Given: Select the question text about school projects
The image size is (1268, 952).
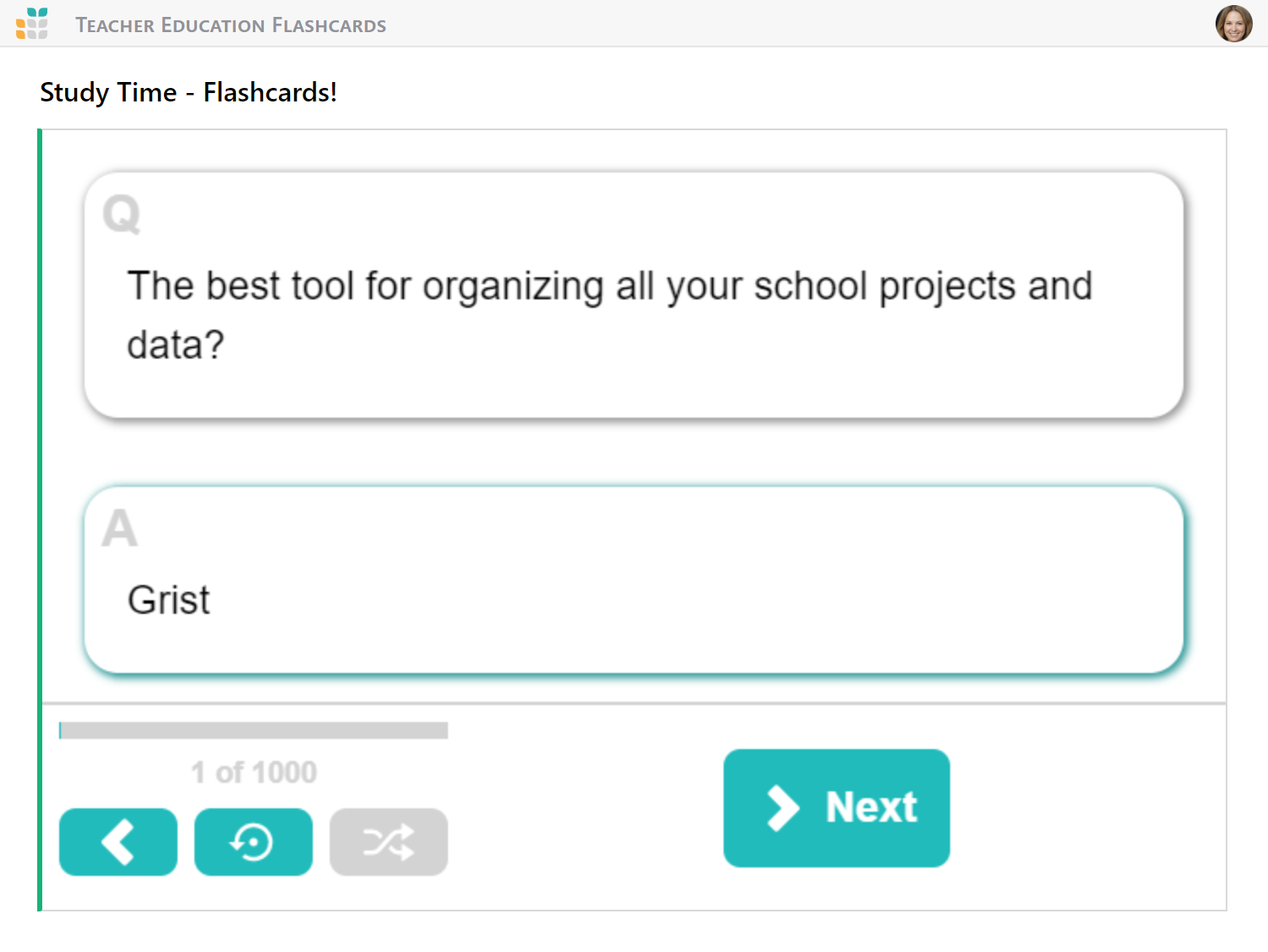Looking at the screenshot, I should pyautogui.click(x=609, y=315).
